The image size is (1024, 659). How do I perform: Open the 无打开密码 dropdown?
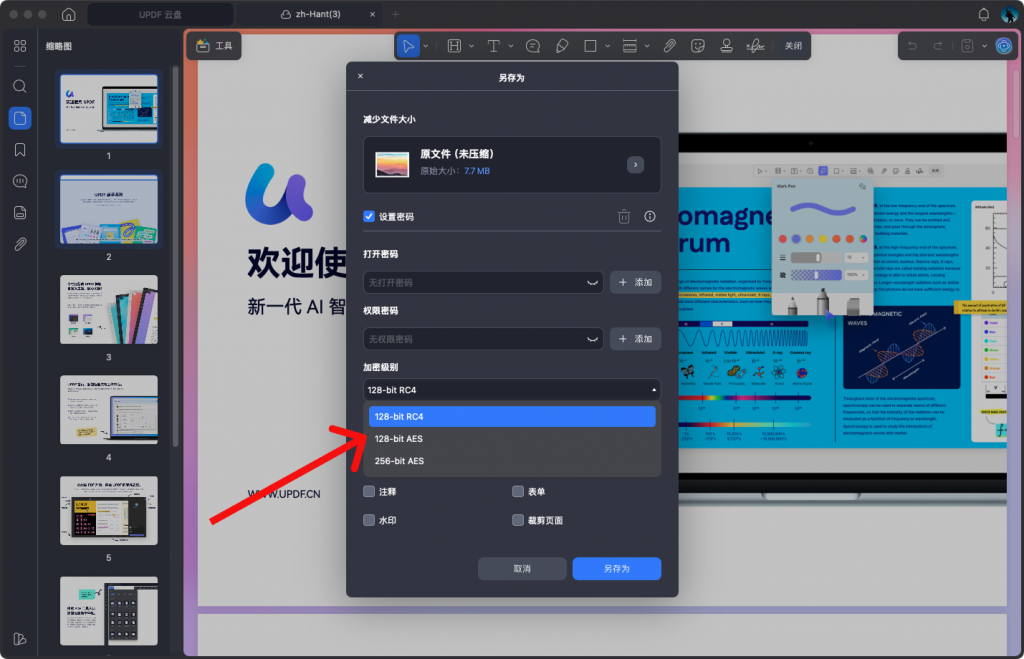(483, 282)
